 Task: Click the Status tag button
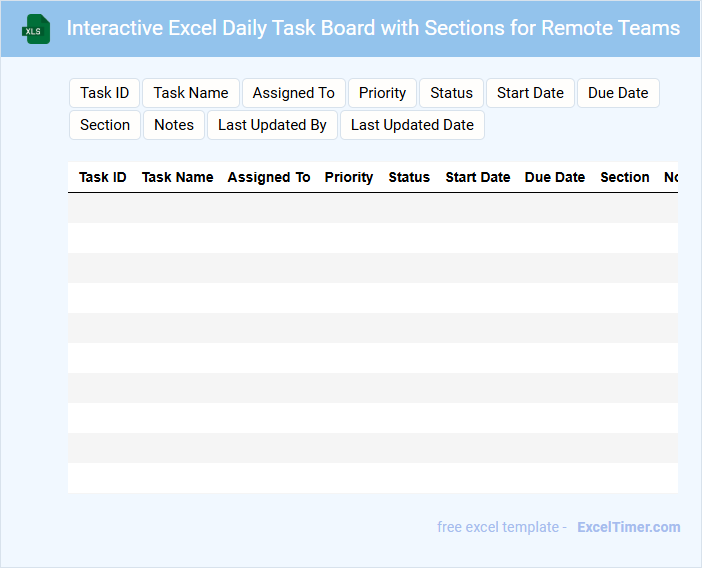click(451, 93)
